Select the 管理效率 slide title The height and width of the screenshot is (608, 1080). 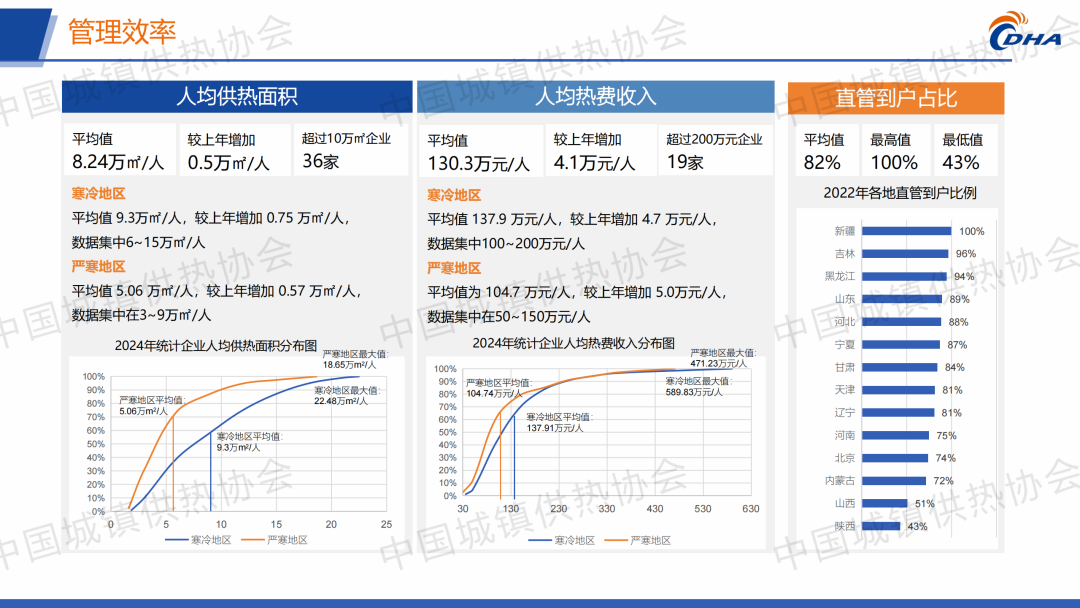pos(122,32)
